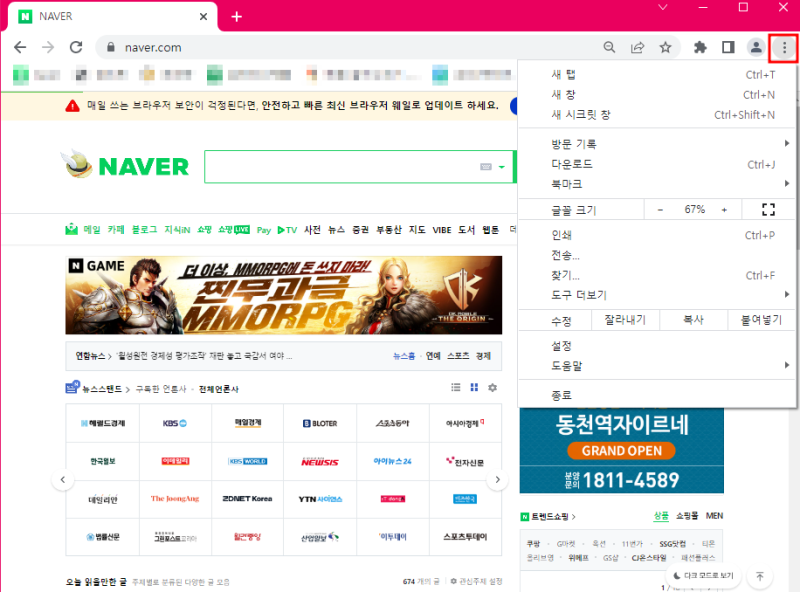Viewport: 800px width, 592px height.
Task: Select 인쇄 menu item
Action: pyautogui.click(x=657, y=235)
